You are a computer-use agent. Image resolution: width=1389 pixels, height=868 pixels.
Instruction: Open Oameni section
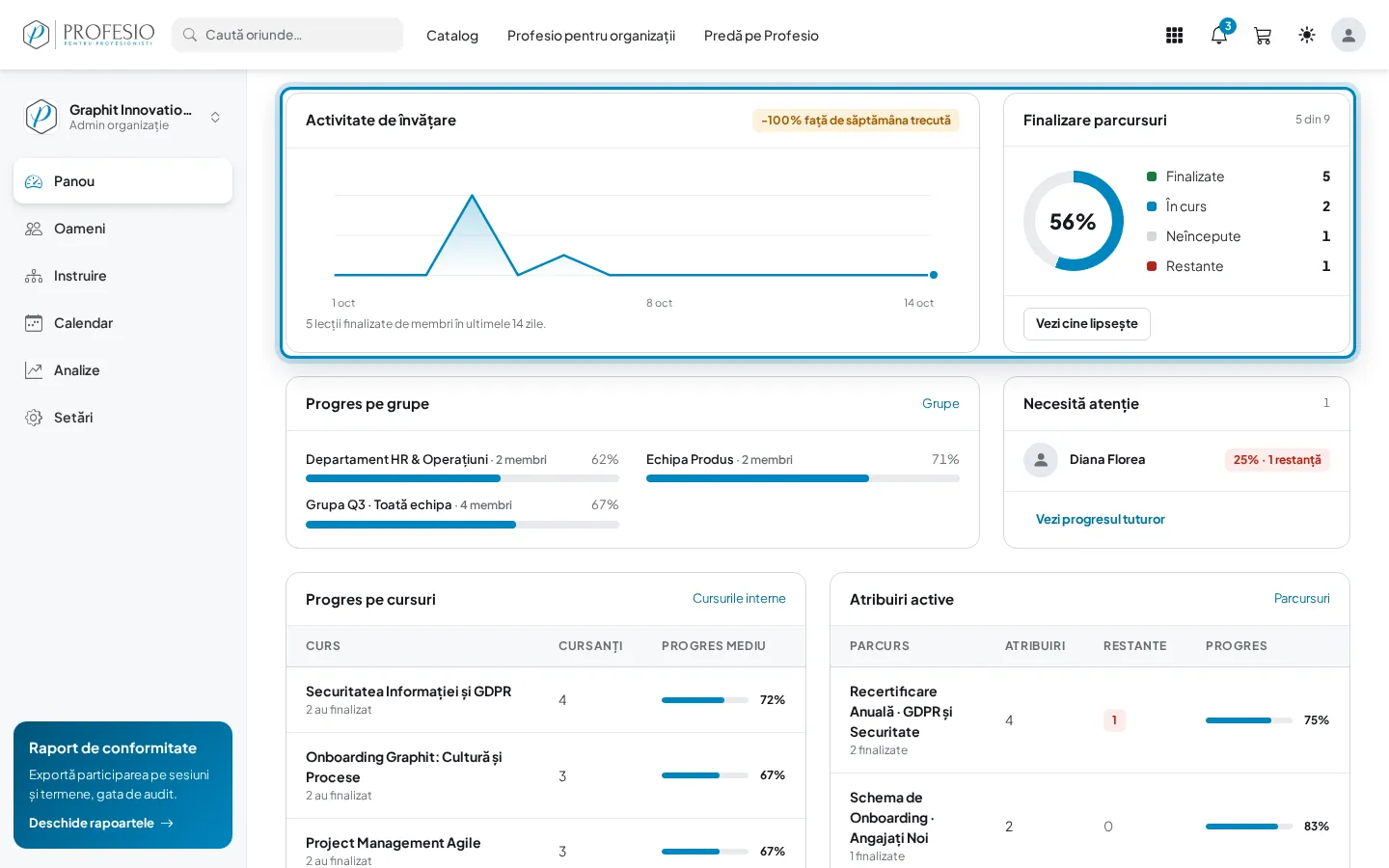point(123,229)
